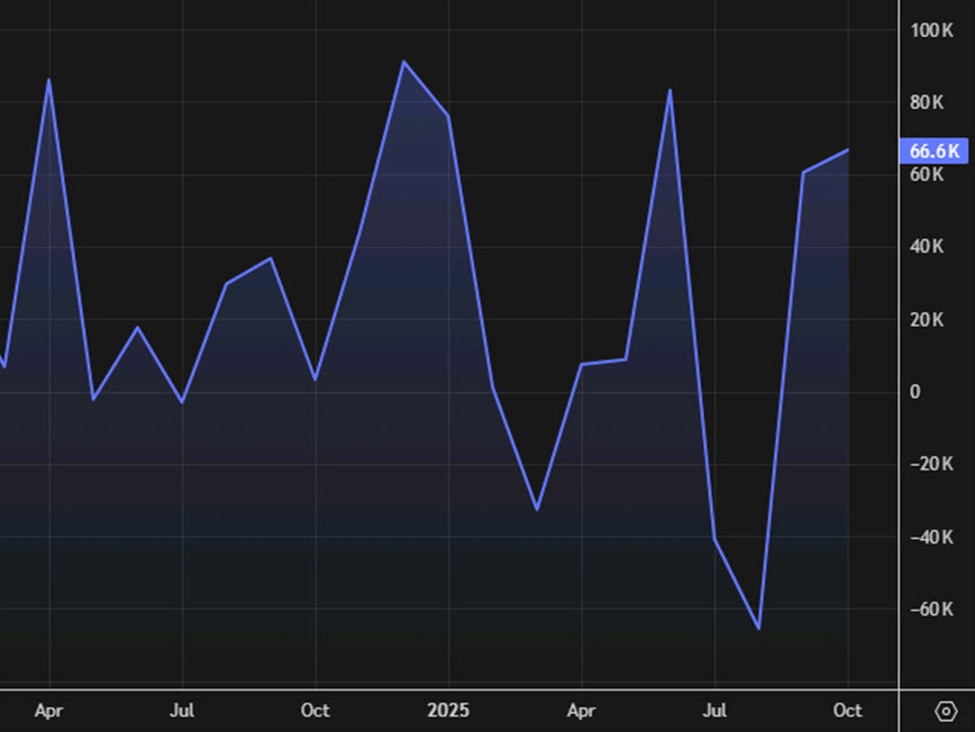The height and width of the screenshot is (732, 975).
Task: Click the 40K gridline label
Action: [x=929, y=247]
